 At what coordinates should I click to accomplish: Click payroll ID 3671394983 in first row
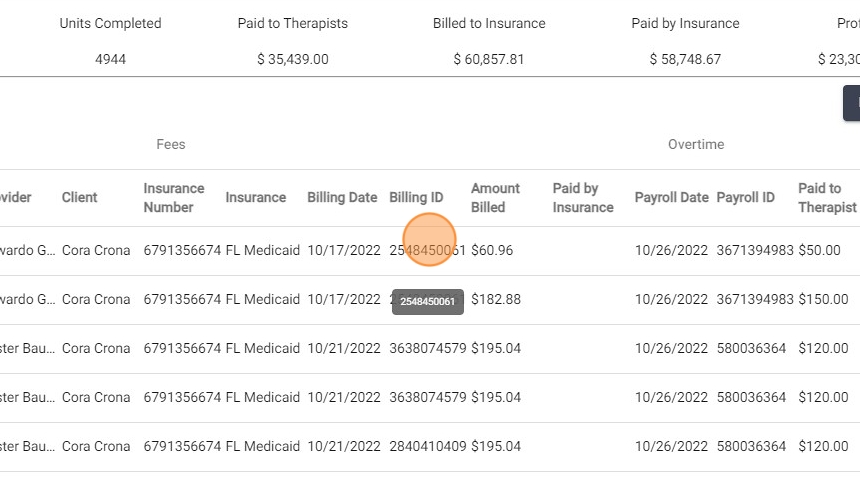[755, 251]
